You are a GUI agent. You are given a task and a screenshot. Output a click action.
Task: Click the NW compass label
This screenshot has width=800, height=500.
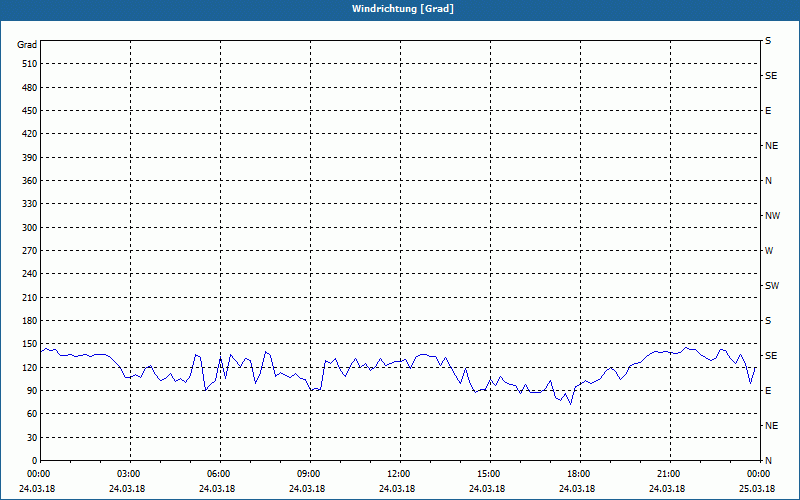(x=772, y=216)
